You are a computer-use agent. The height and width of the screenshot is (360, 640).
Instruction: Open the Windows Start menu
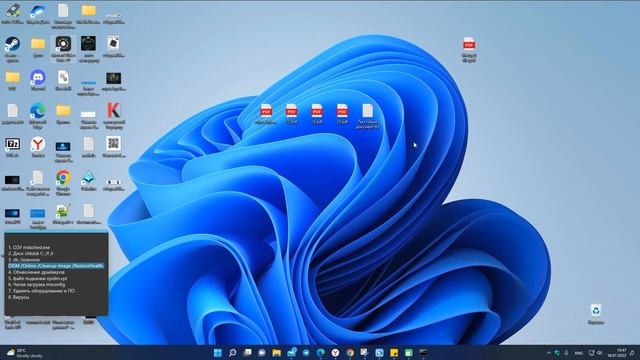coord(218,353)
